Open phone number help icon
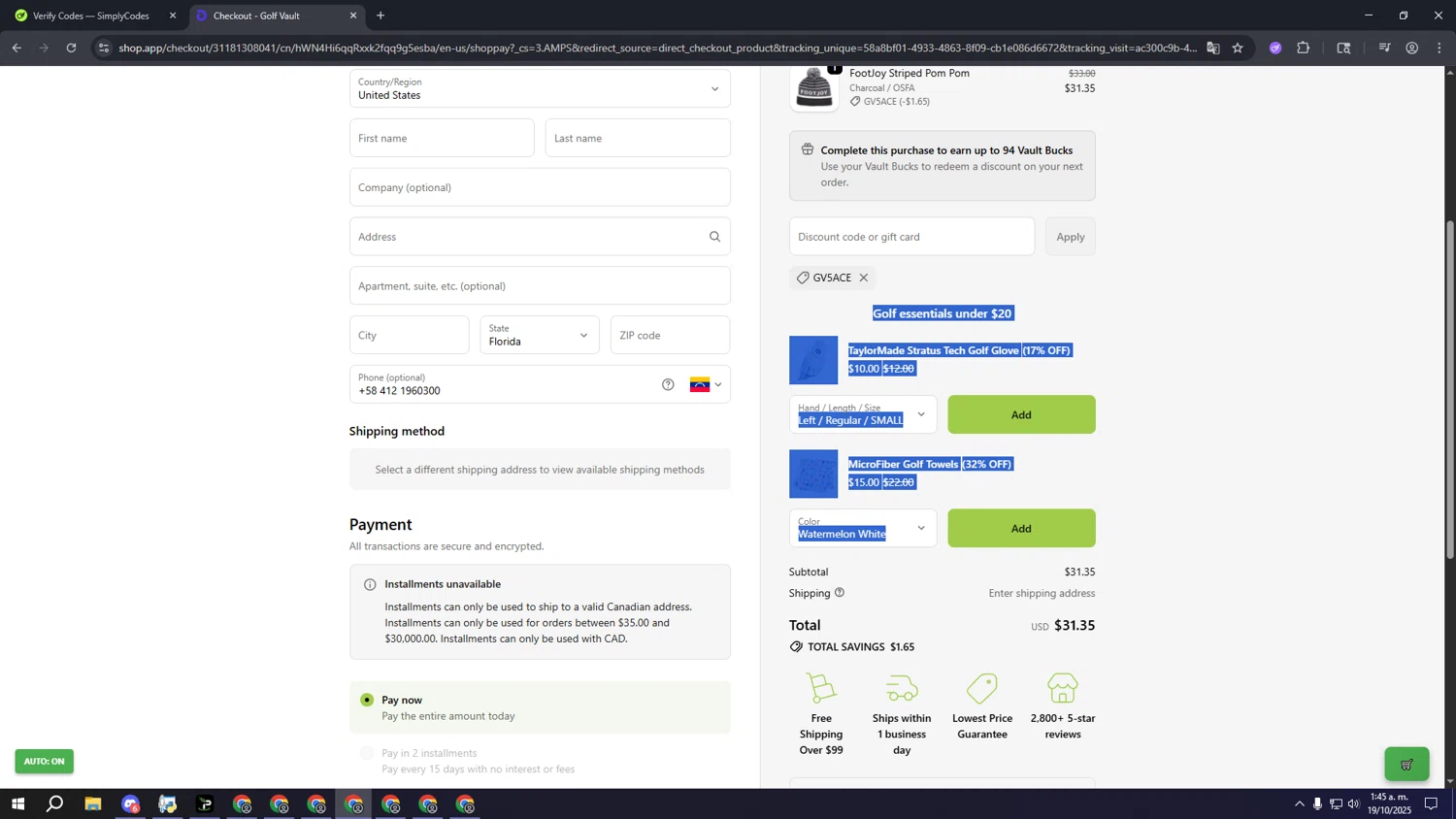The width and height of the screenshot is (1456, 819). pyautogui.click(x=668, y=385)
